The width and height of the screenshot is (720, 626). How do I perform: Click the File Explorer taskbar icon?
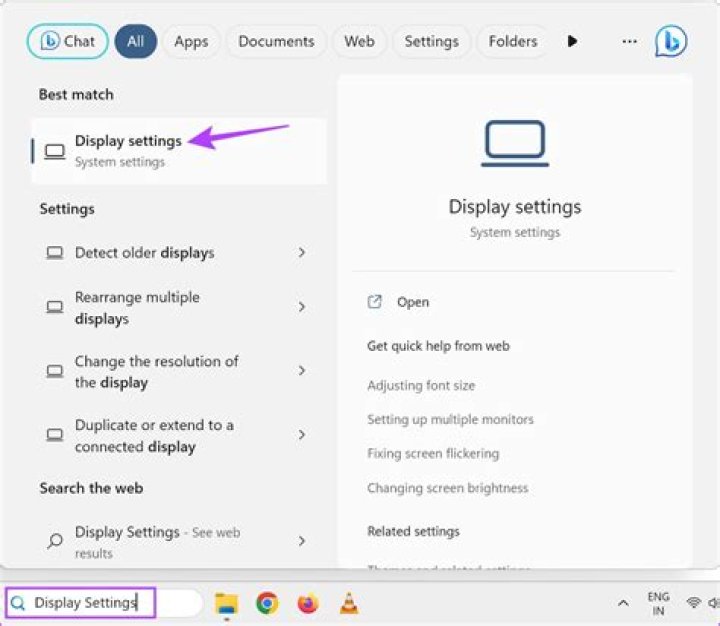(x=227, y=603)
